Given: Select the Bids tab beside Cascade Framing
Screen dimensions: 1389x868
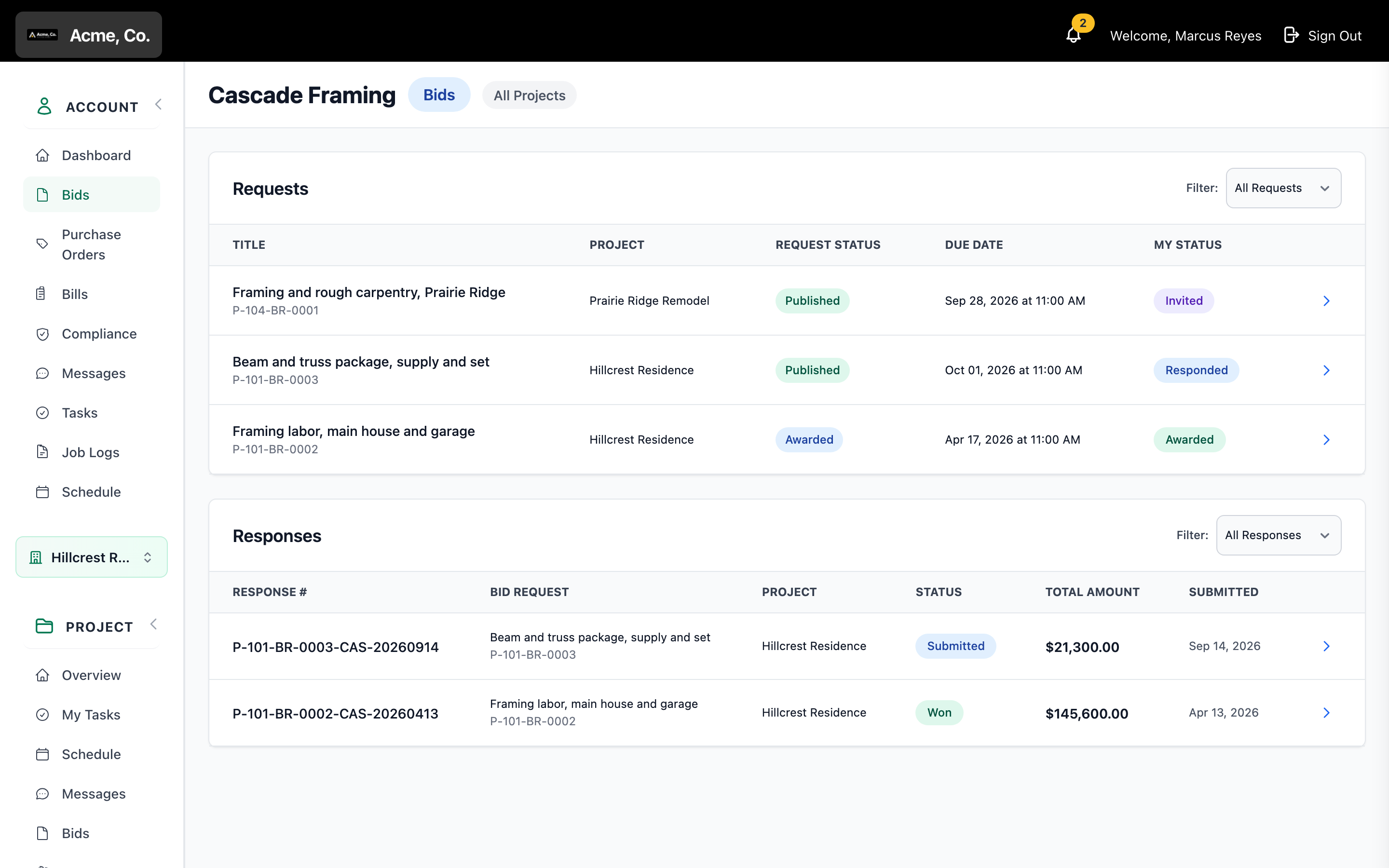Looking at the screenshot, I should click(439, 95).
